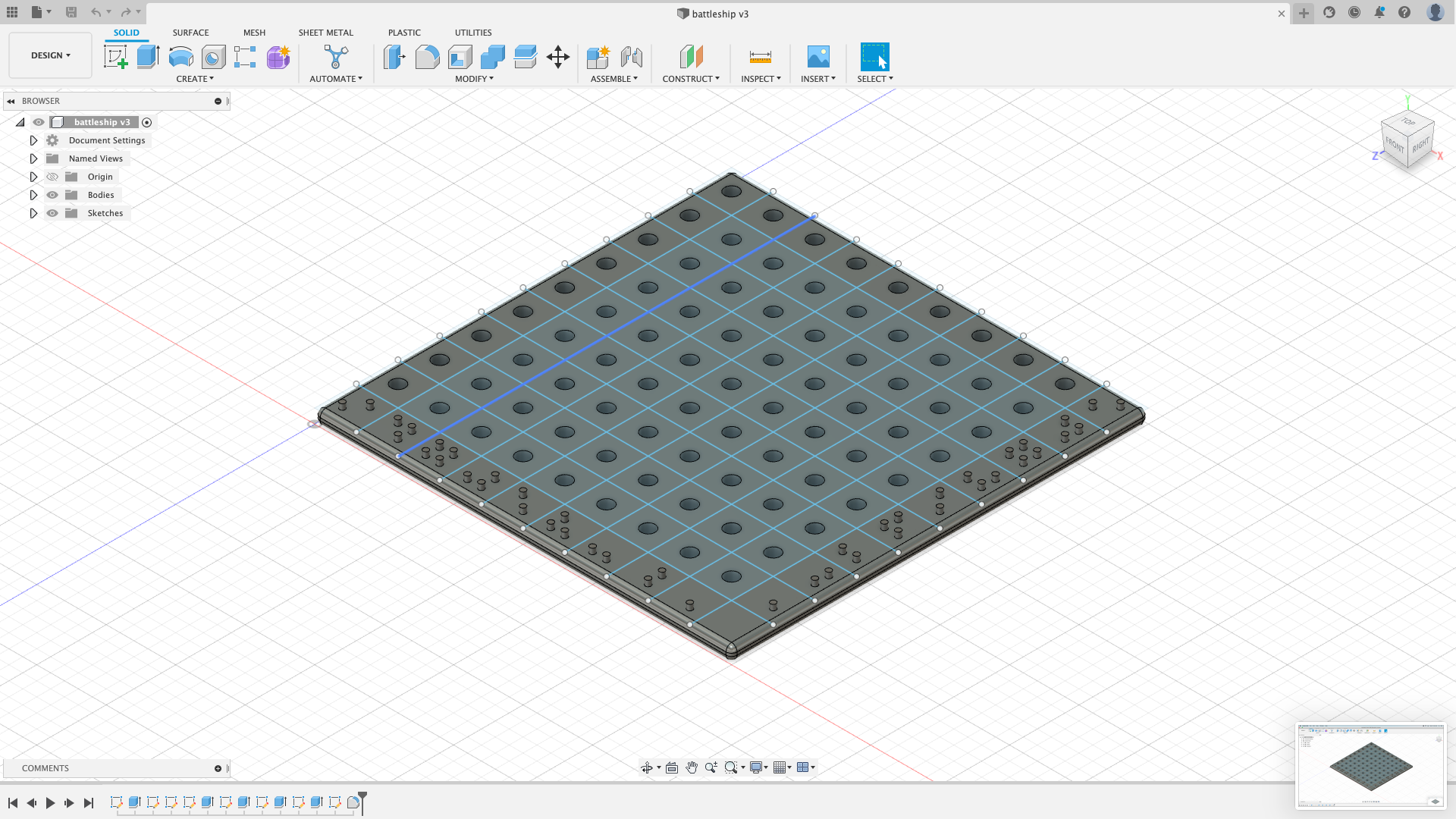This screenshot has width=1456, height=819.
Task: Select the Shell tool
Action: [x=460, y=57]
